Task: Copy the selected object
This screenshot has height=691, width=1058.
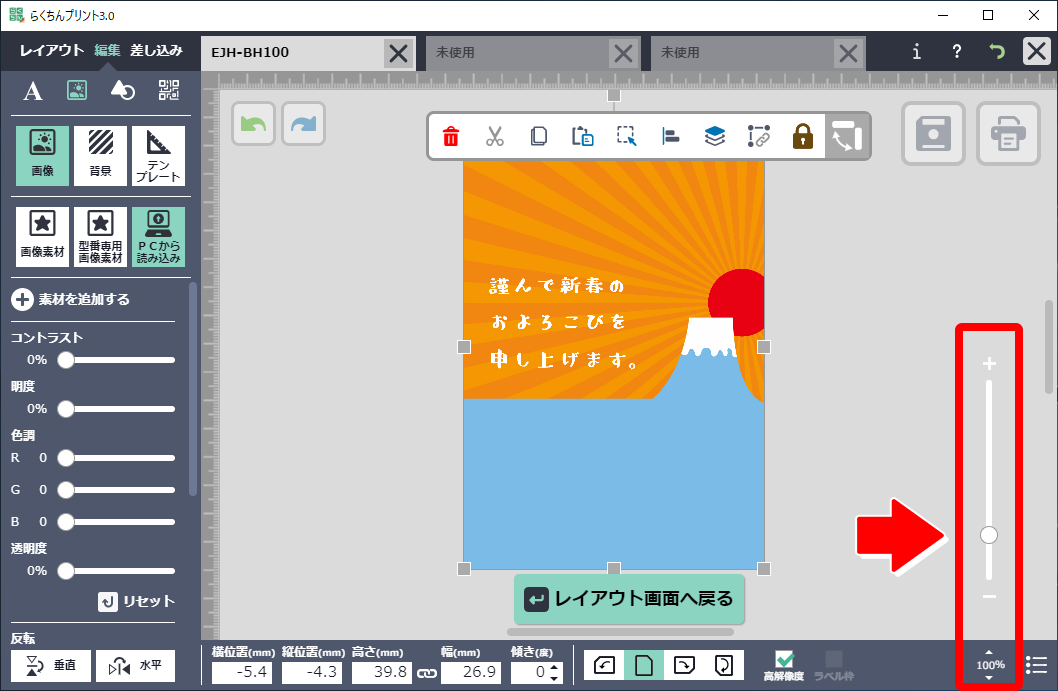Action: tap(538, 136)
